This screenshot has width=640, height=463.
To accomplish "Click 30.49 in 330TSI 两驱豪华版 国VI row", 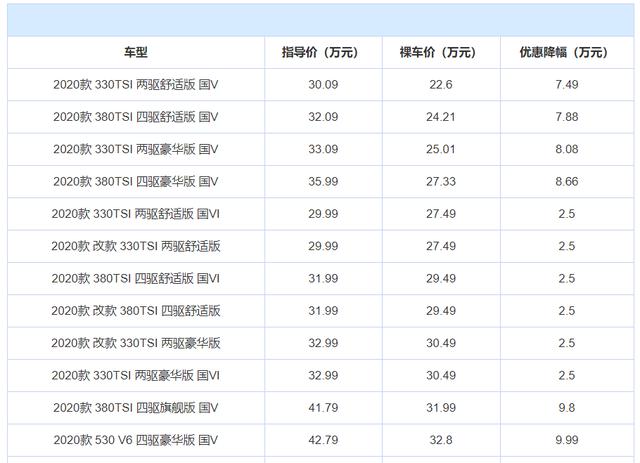I will [x=441, y=375].
